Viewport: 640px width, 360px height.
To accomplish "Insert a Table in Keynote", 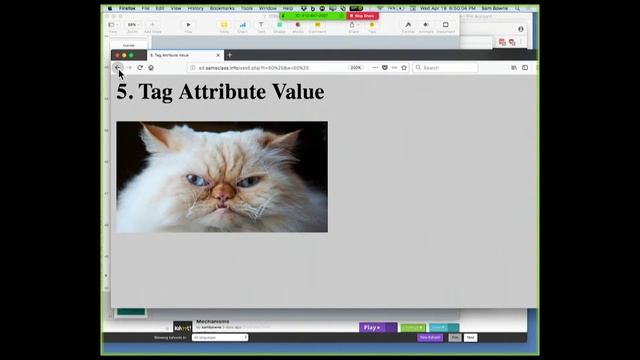I will tap(224, 27).
